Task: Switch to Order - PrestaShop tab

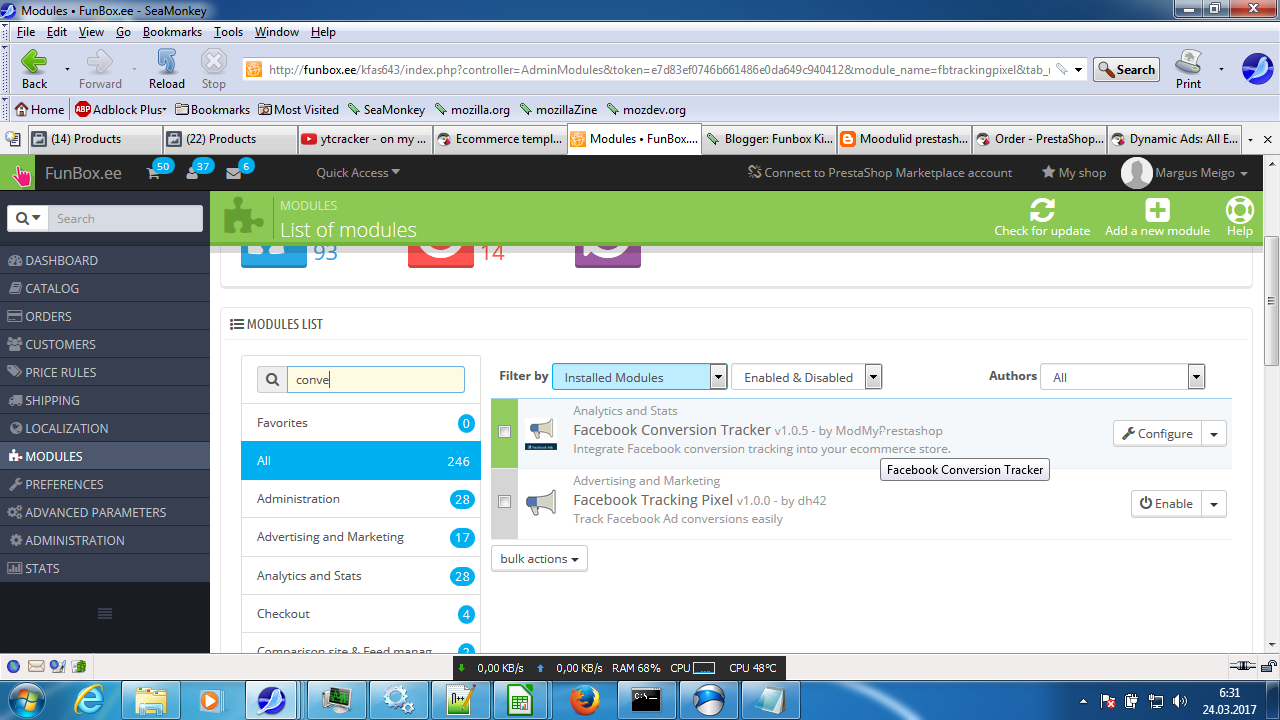Action: 1039,139
